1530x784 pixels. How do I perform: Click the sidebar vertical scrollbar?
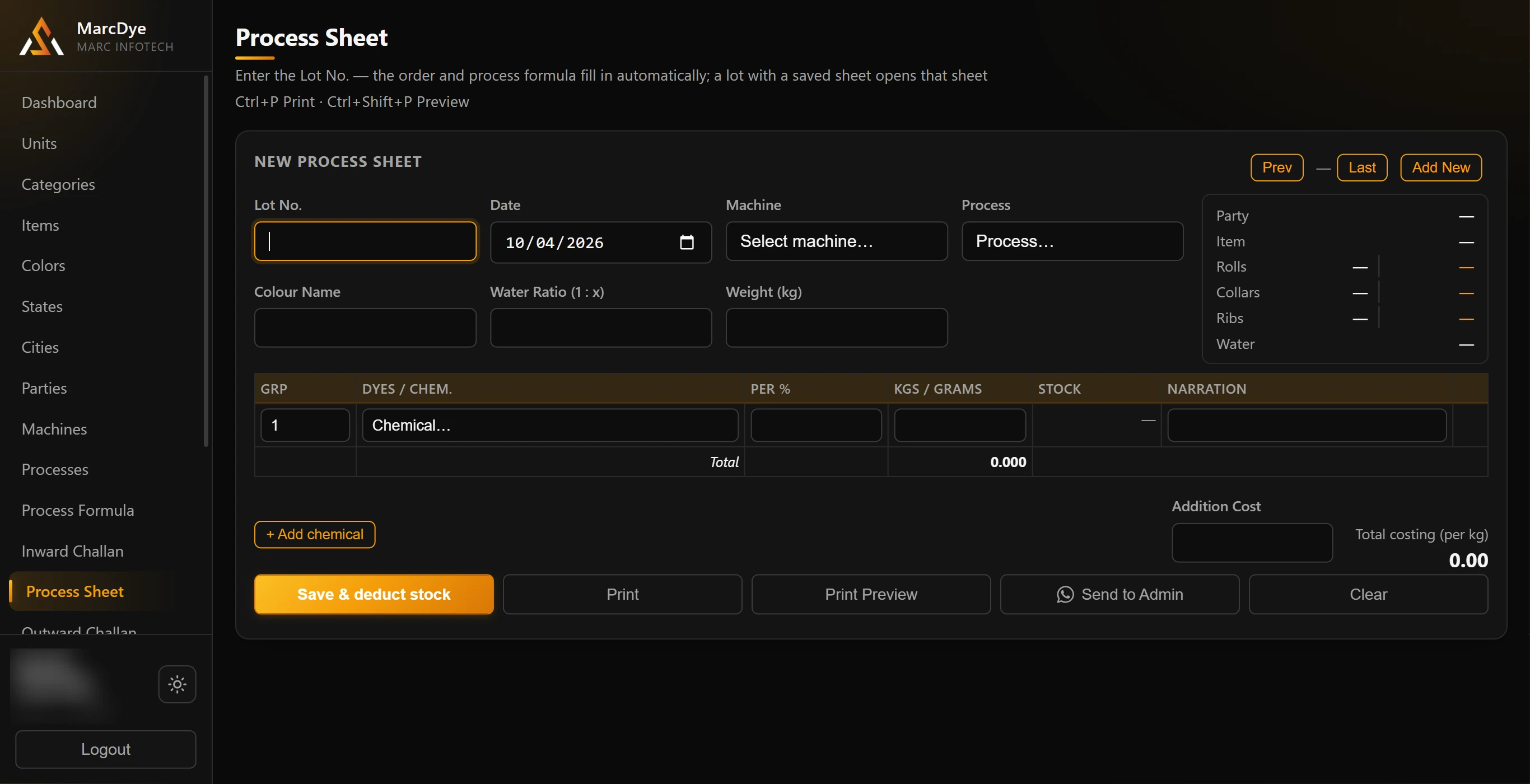click(206, 262)
